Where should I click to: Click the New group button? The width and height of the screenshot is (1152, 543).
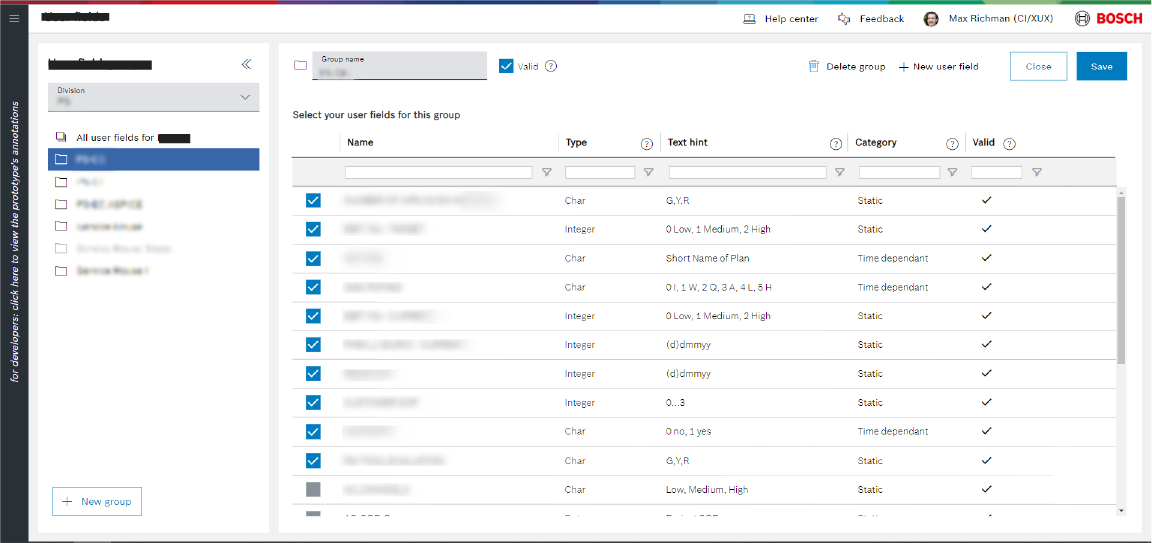coord(97,502)
